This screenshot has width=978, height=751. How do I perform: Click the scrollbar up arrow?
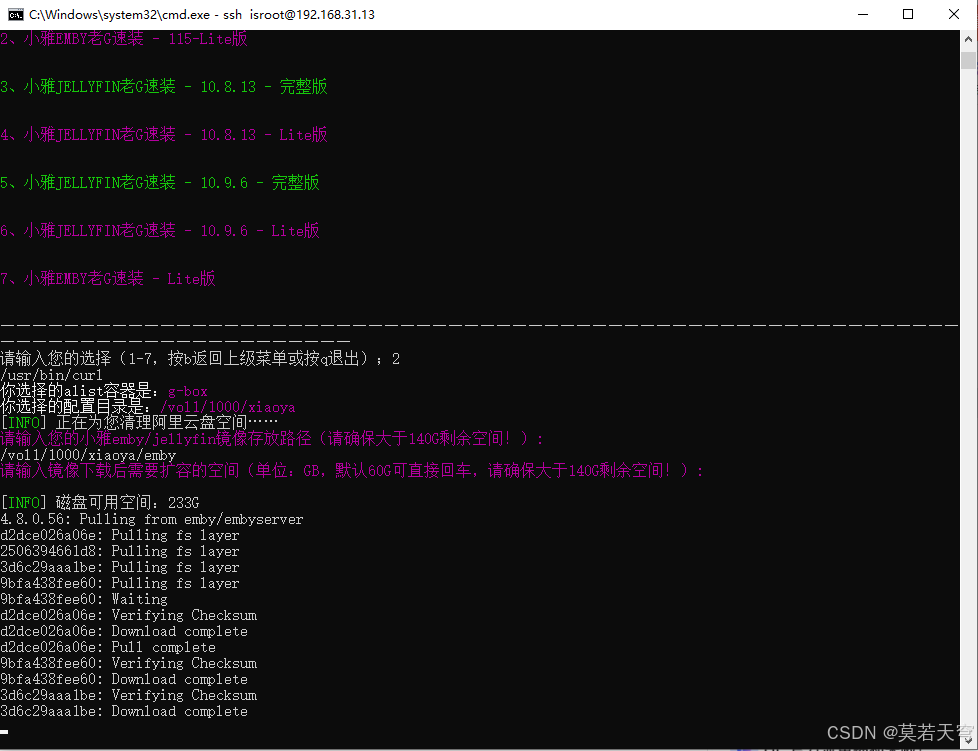point(968,39)
